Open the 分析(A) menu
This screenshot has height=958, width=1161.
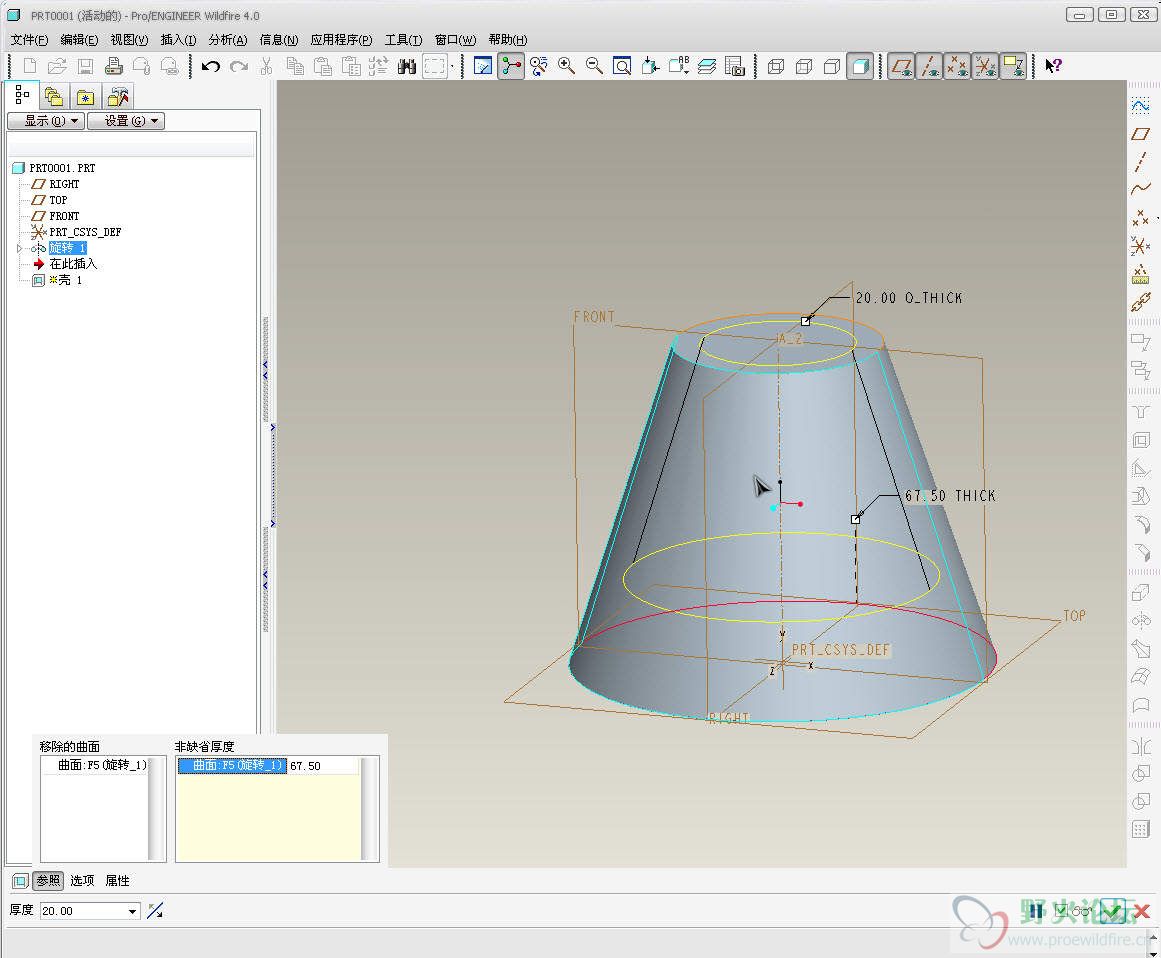[228, 40]
